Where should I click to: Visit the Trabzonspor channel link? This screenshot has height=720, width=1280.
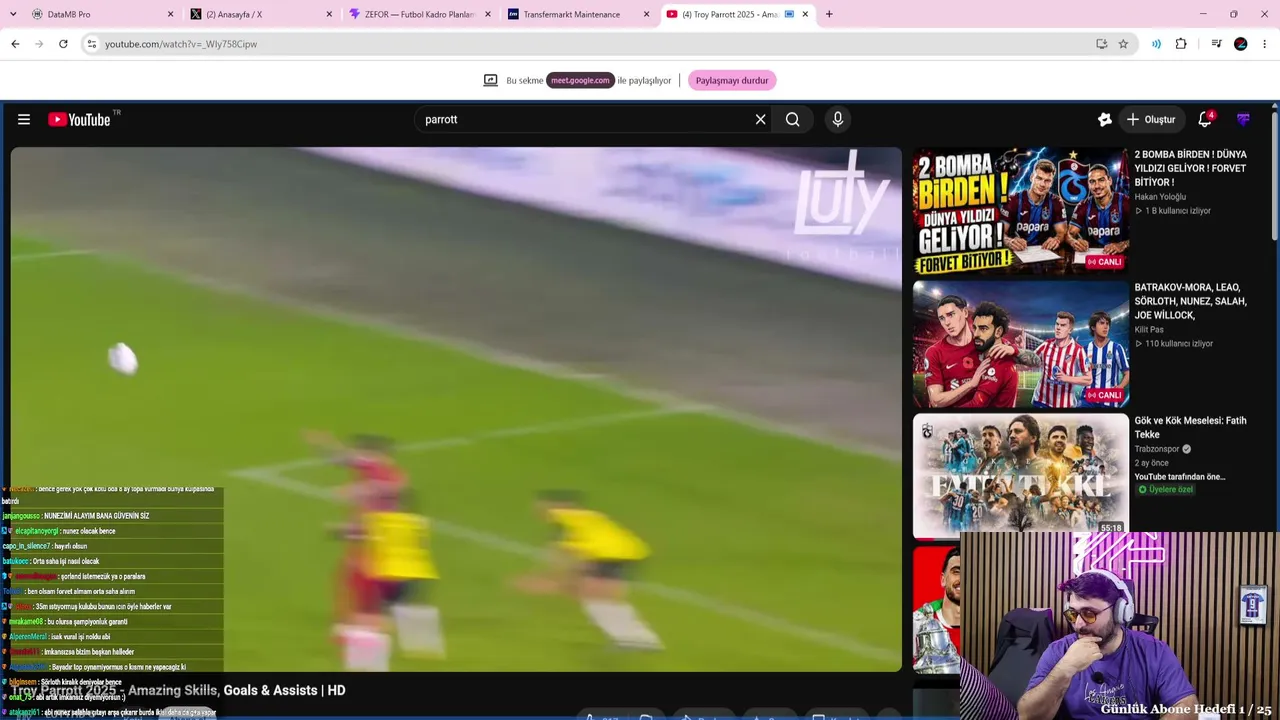pos(1157,449)
